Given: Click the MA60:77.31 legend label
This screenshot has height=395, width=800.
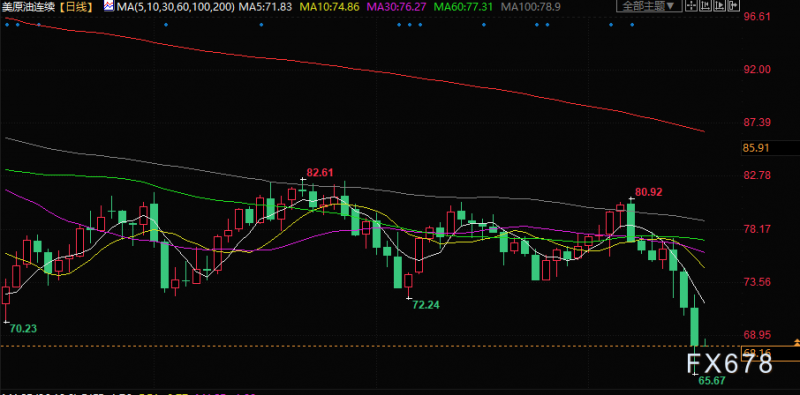Looking at the screenshot, I should pyautogui.click(x=464, y=7).
